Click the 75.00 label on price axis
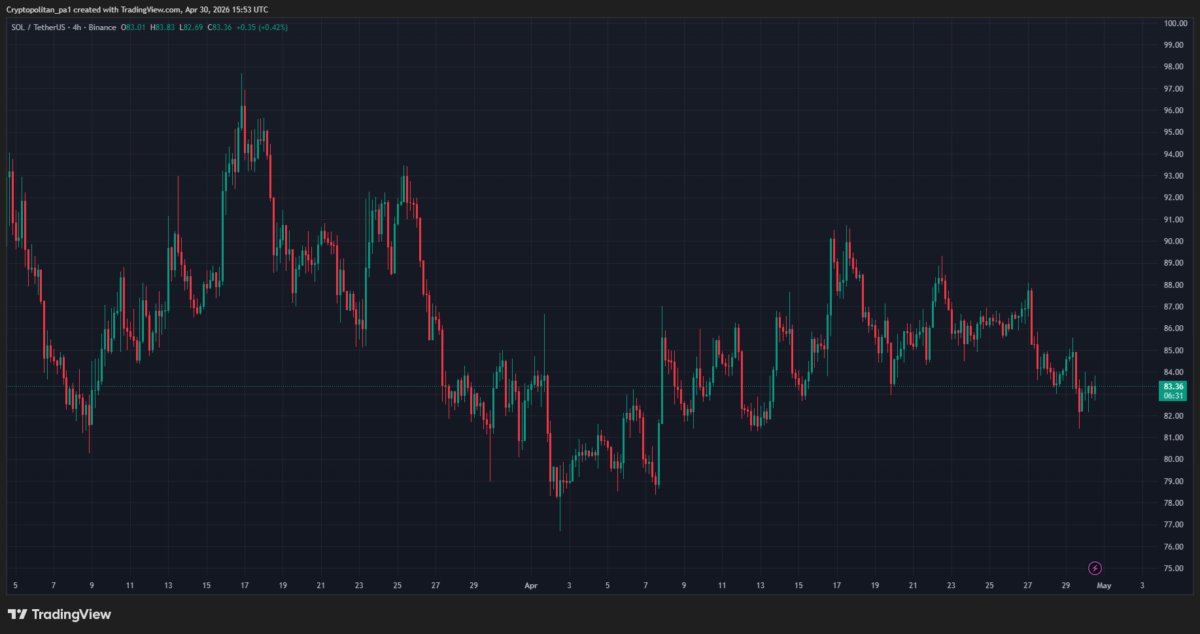Viewport: 1200px width, 634px height. point(1175,568)
